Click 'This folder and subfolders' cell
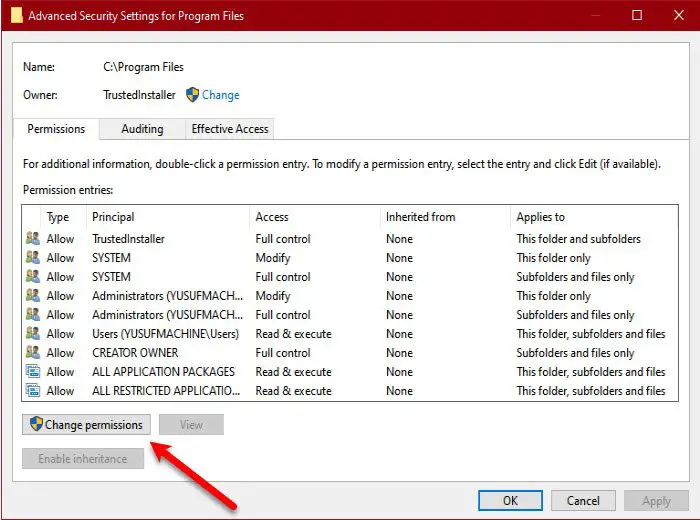 578,239
